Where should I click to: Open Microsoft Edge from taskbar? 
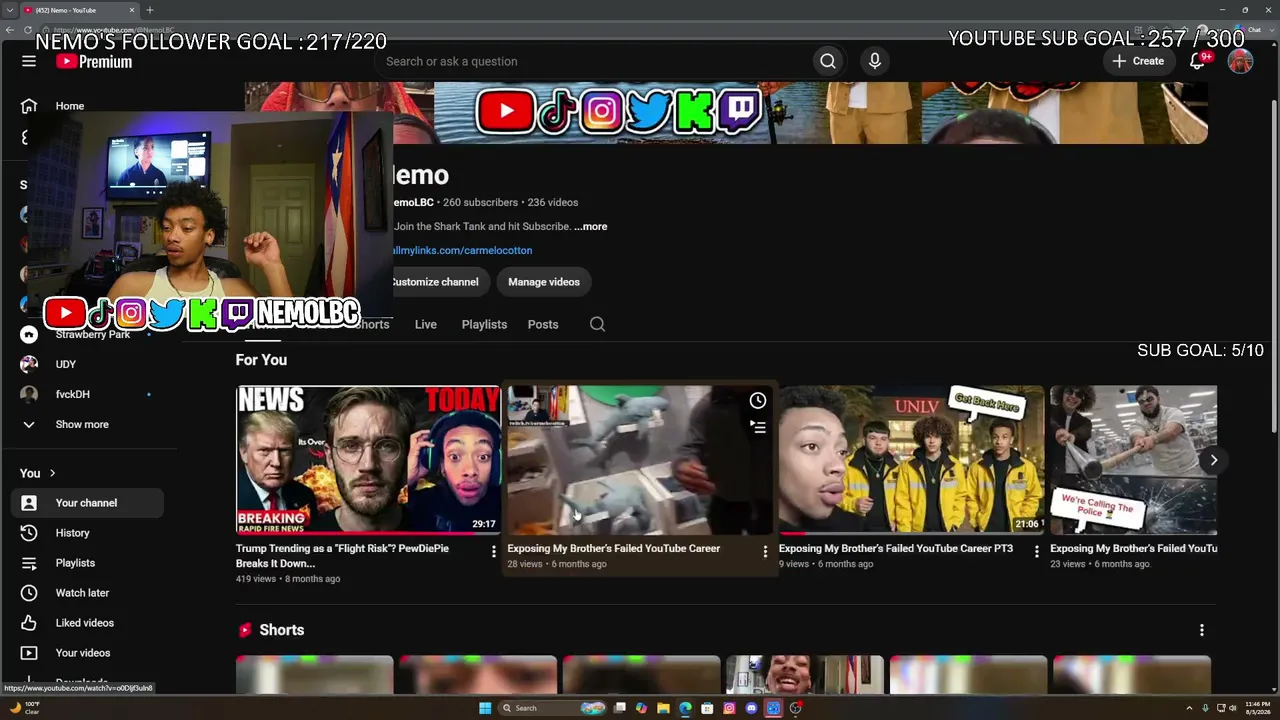[685, 708]
